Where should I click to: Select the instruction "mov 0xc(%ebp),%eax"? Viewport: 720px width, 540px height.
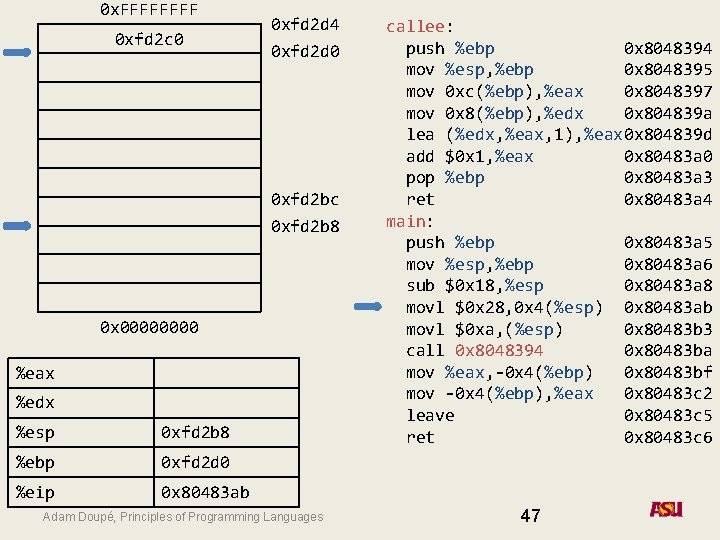pyautogui.click(x=495, y=92)
